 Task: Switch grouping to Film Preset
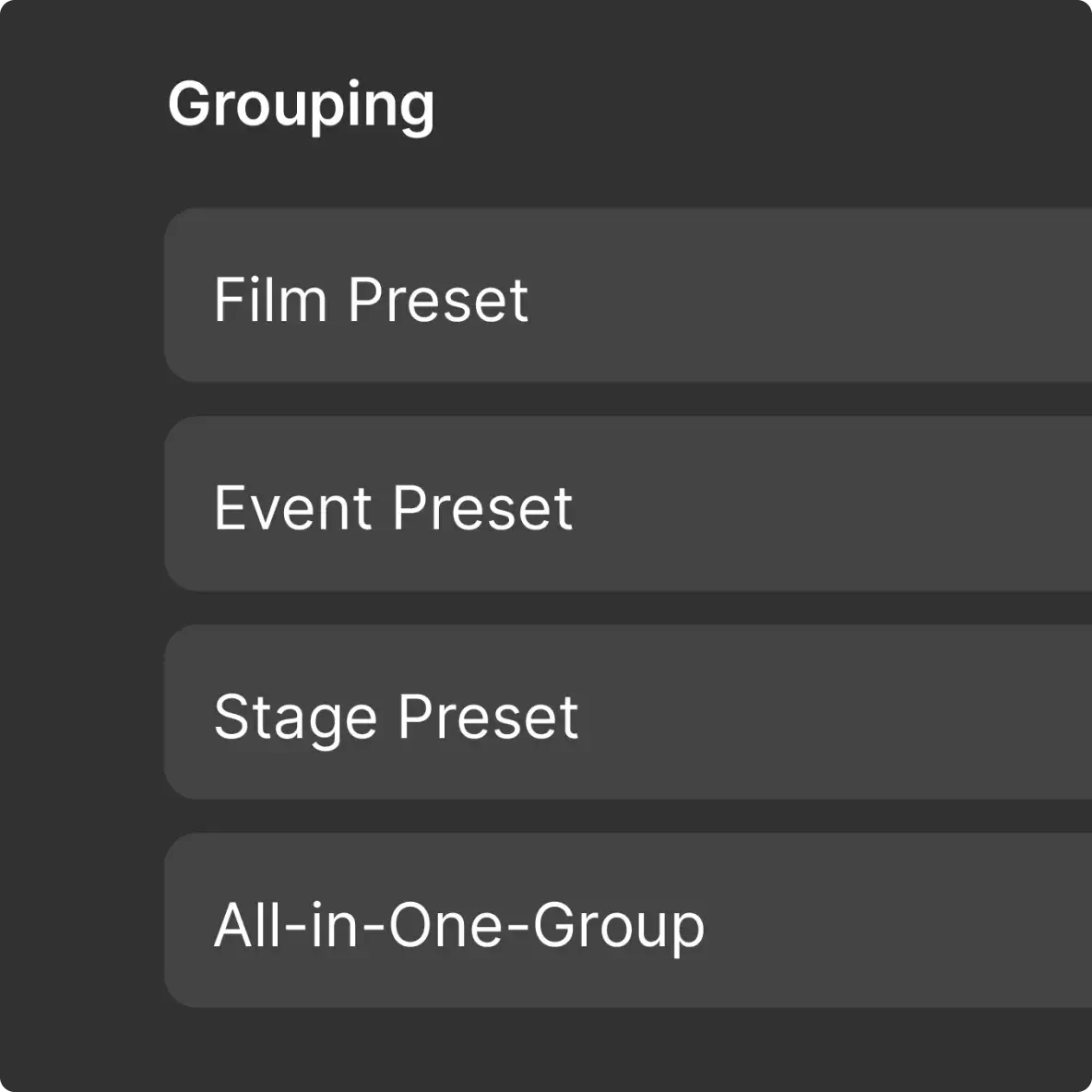pos(627,296)
